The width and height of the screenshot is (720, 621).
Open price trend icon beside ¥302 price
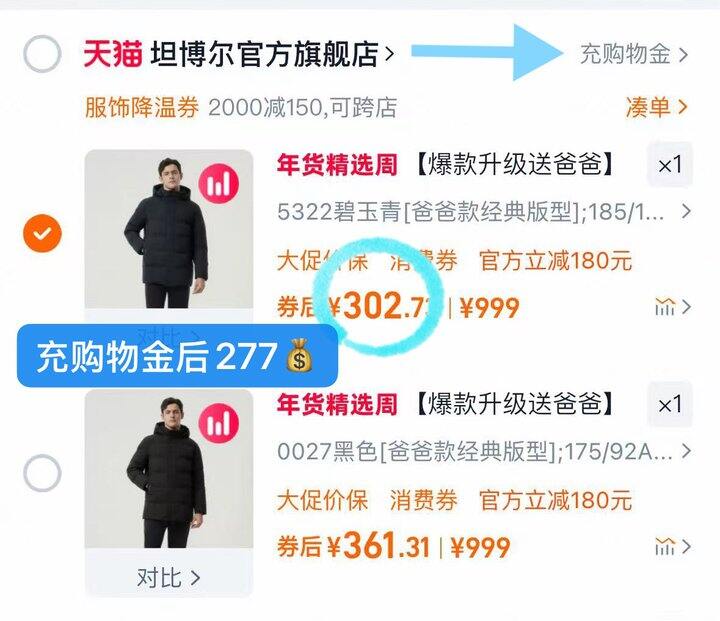coord(673,307)
